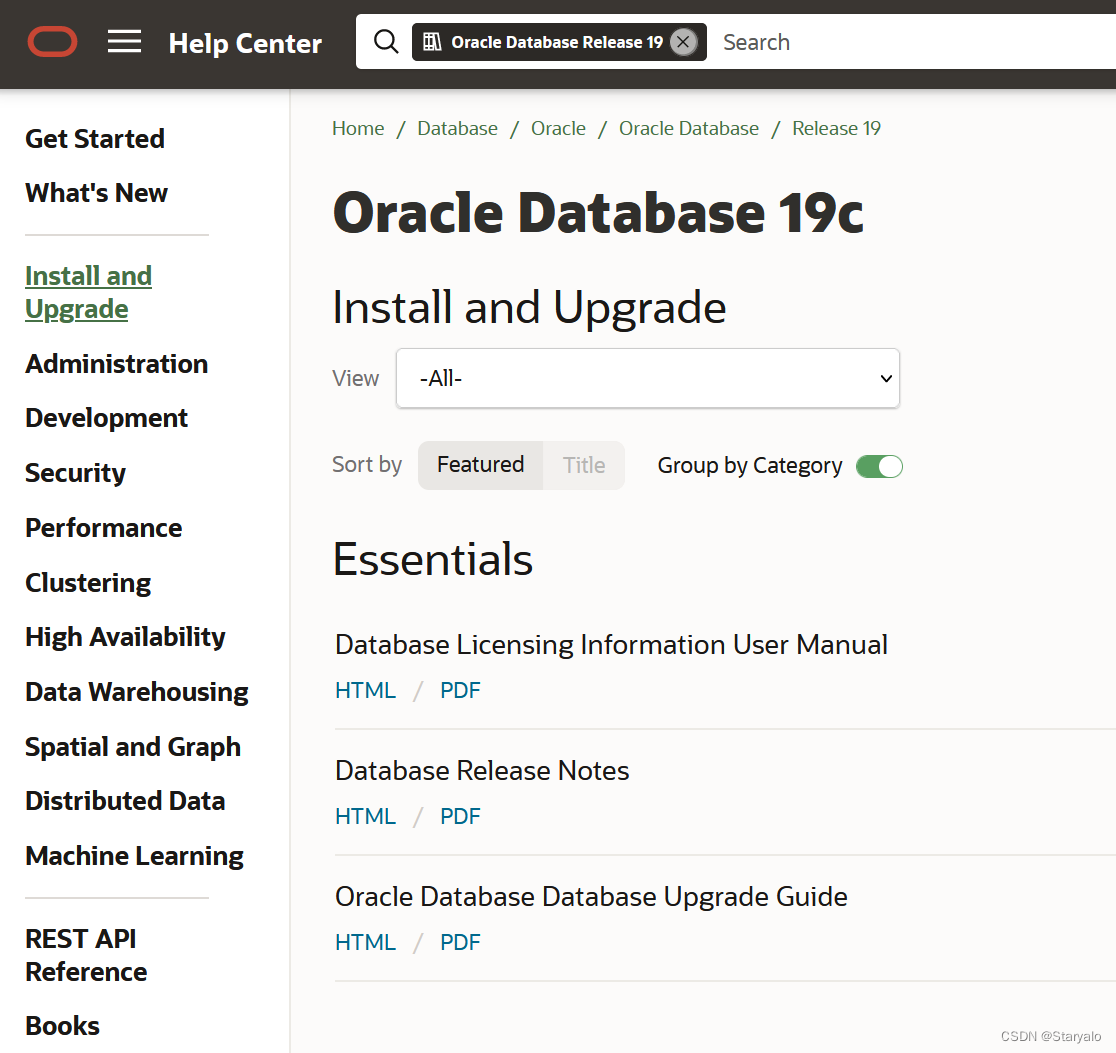The image size is (1116, 1053).
Task: Open Database breadcrumb link
Action: (457, 128)
